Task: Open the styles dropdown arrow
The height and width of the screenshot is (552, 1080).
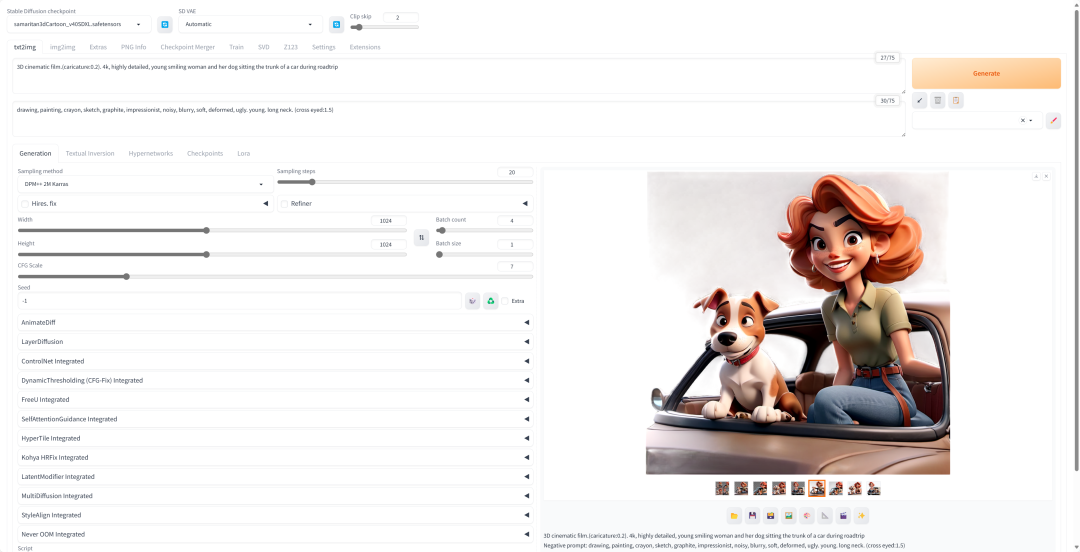Action: tap(1031, 121)
